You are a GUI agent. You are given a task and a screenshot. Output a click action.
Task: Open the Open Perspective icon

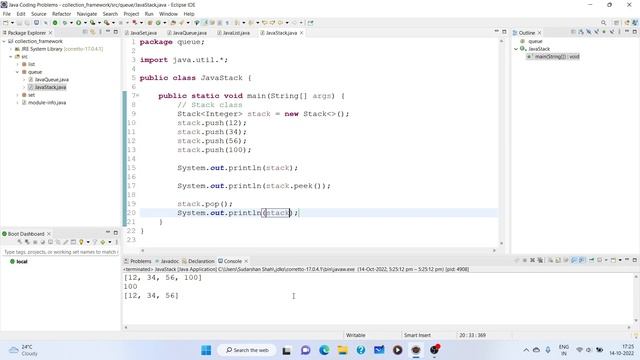[616, 23]
